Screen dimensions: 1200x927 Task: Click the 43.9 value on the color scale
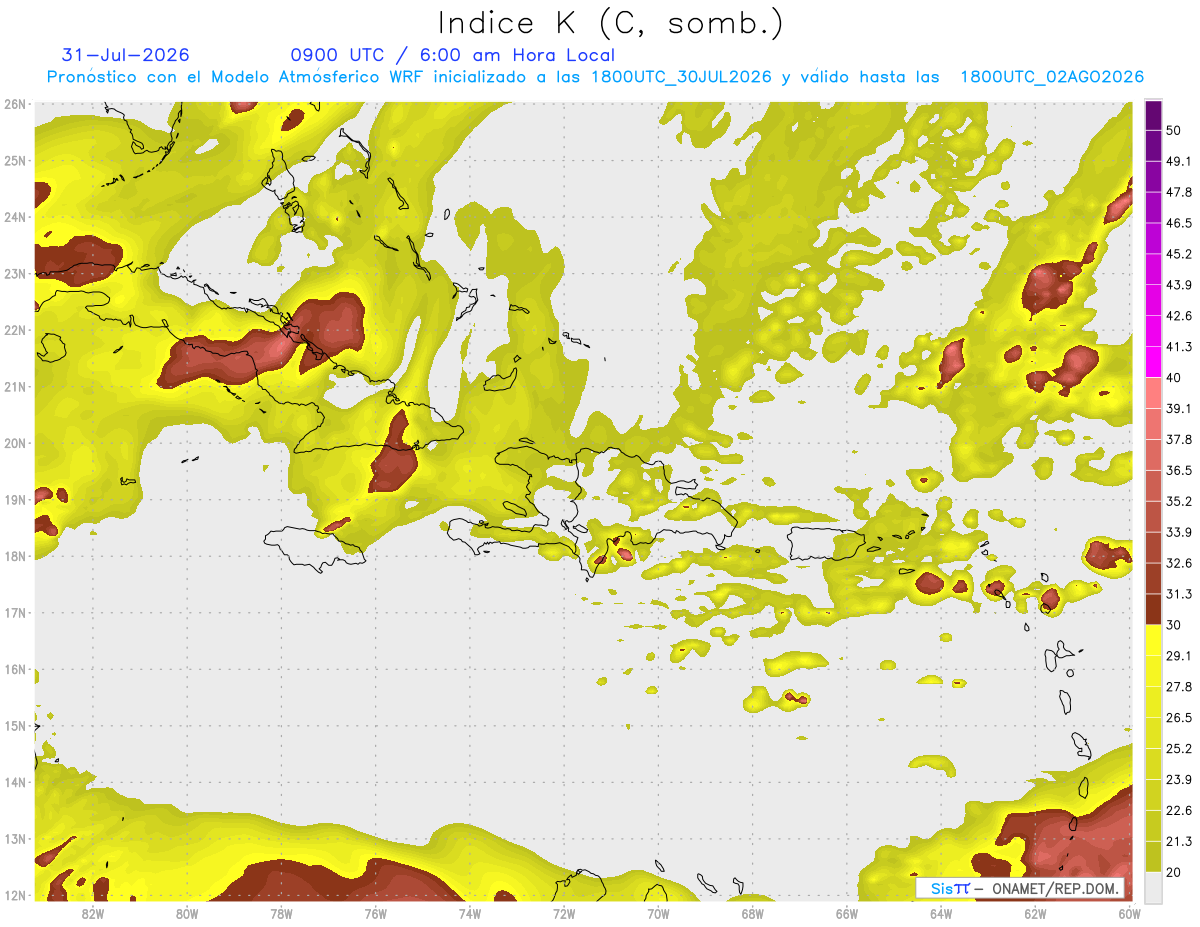1179,285
